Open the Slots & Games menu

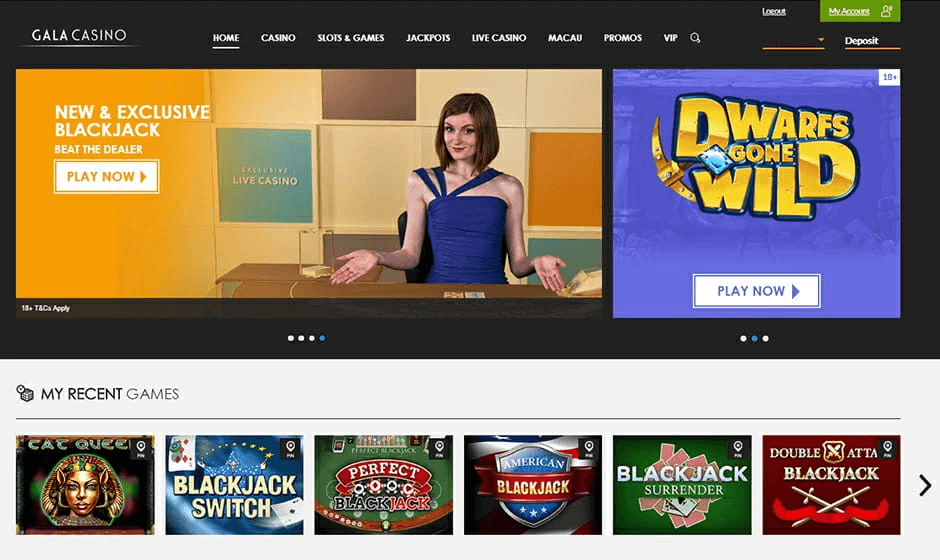350,38
